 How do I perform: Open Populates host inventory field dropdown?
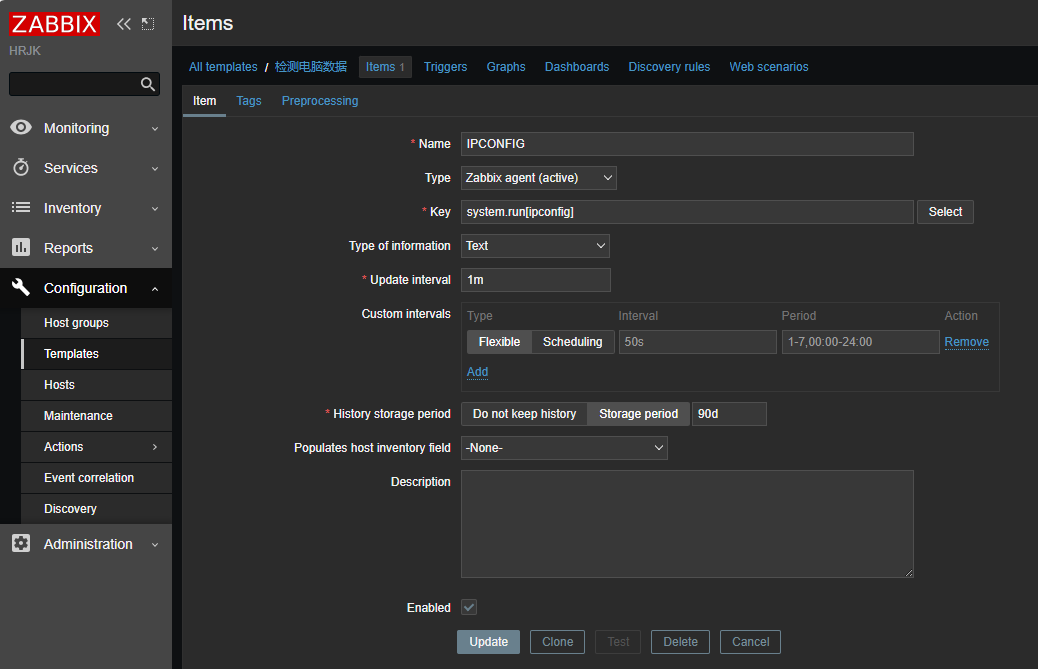564,448
